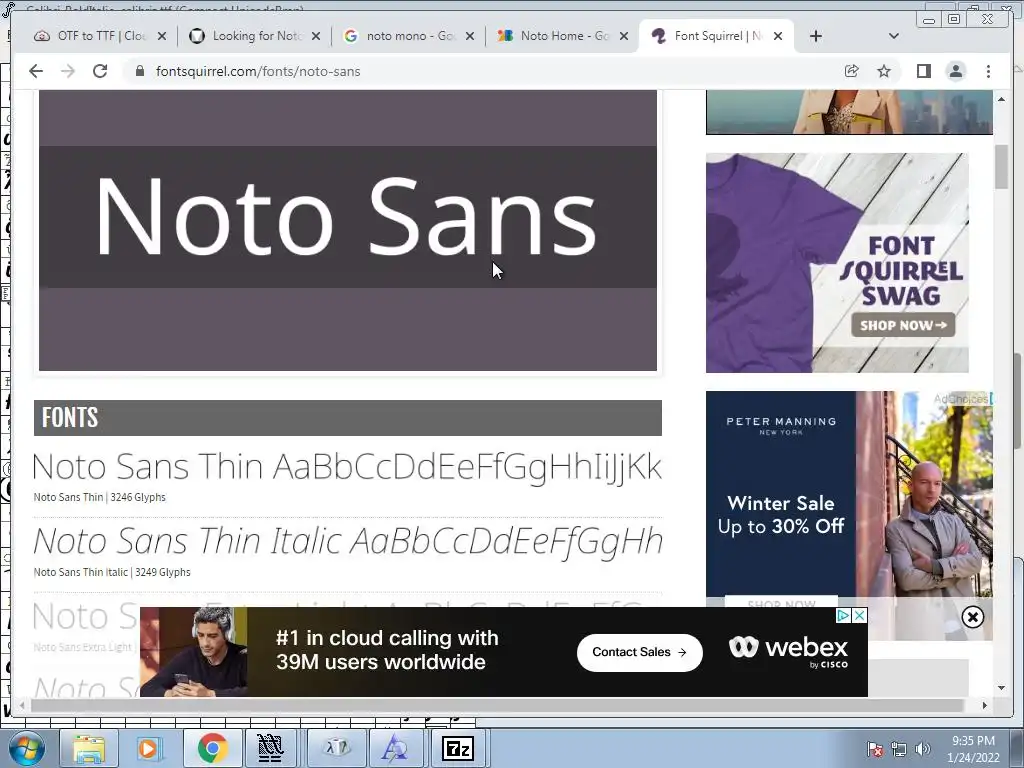
Task: Click Contact Sales on the webex ad
Action: (639, 652)
